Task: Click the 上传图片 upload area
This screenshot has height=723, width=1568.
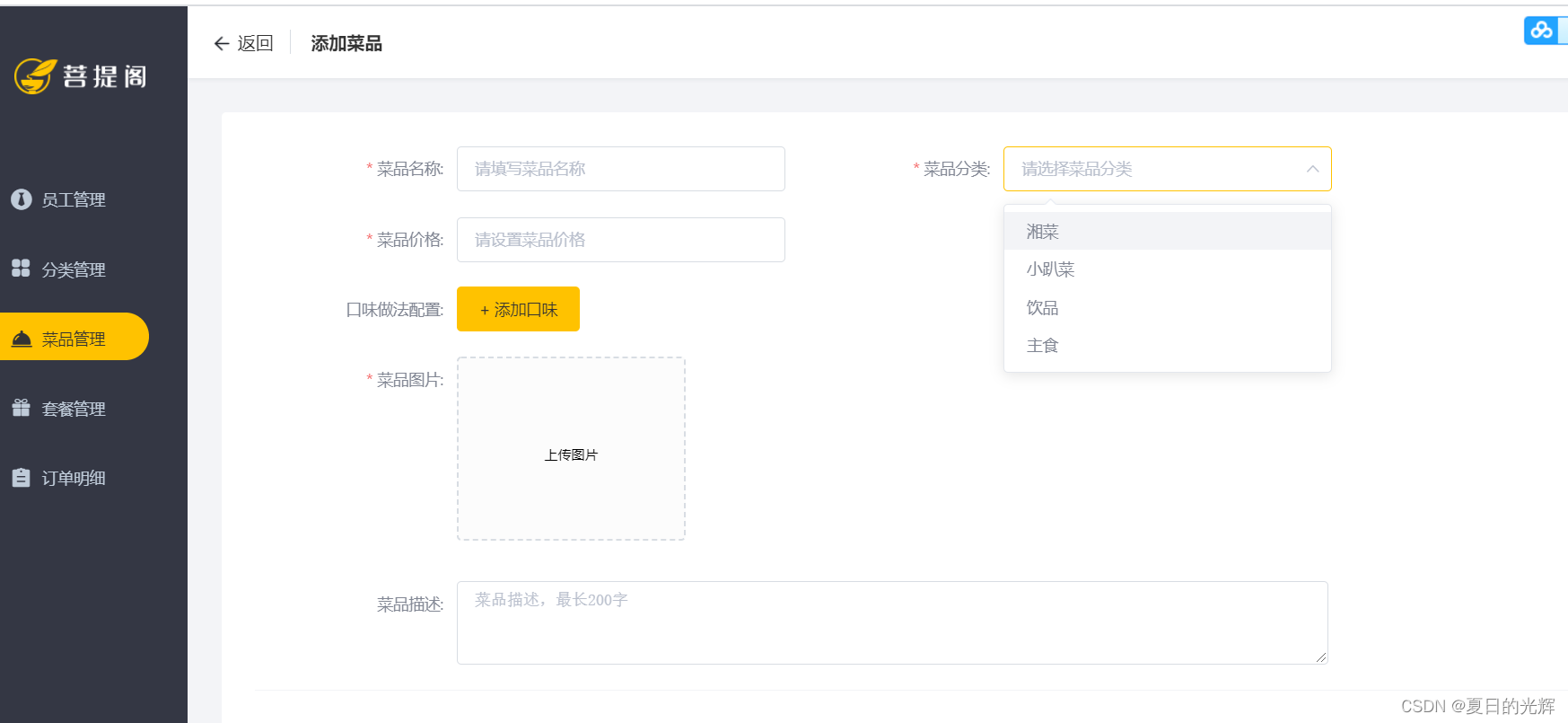Action: pos(571,449)
